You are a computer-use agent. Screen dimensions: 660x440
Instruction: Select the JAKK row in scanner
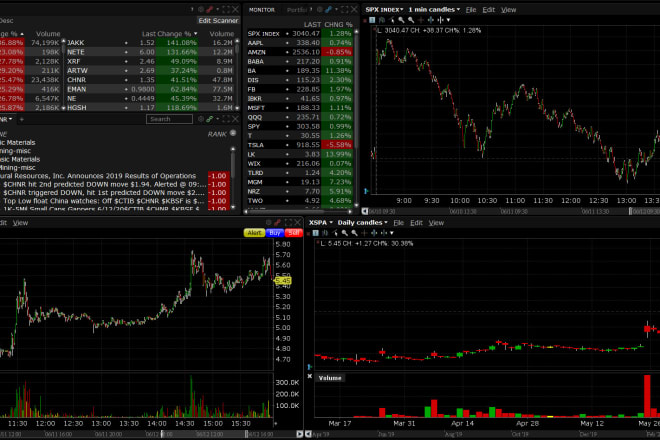tap(150, 43)
